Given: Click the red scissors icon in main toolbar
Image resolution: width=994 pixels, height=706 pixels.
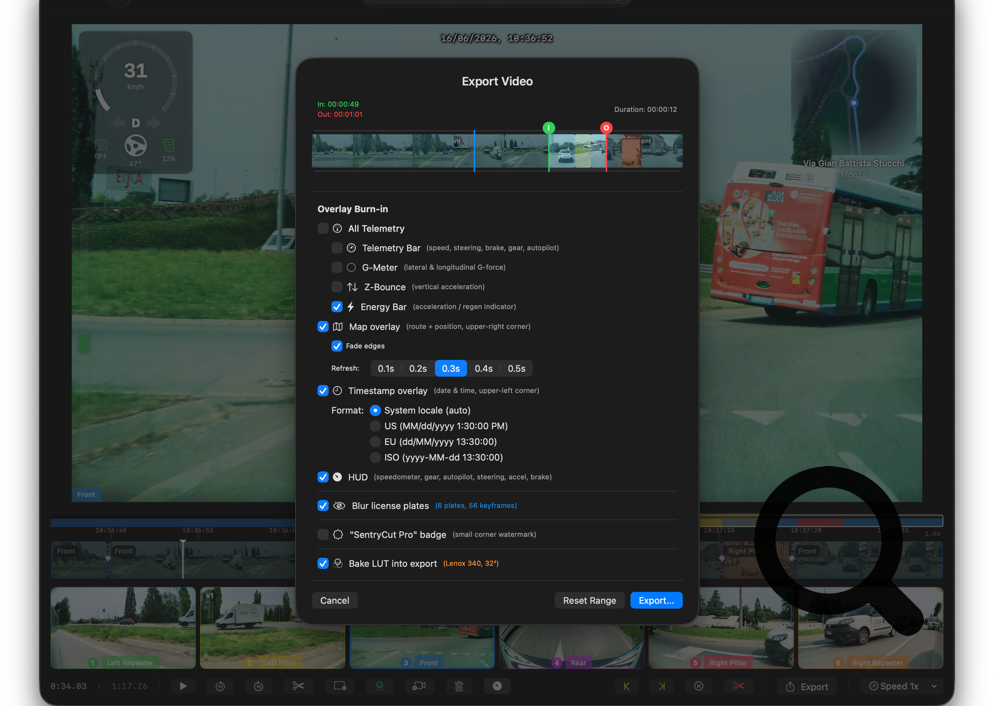Looking at the screenshot, I should click(x=739, y=686).
